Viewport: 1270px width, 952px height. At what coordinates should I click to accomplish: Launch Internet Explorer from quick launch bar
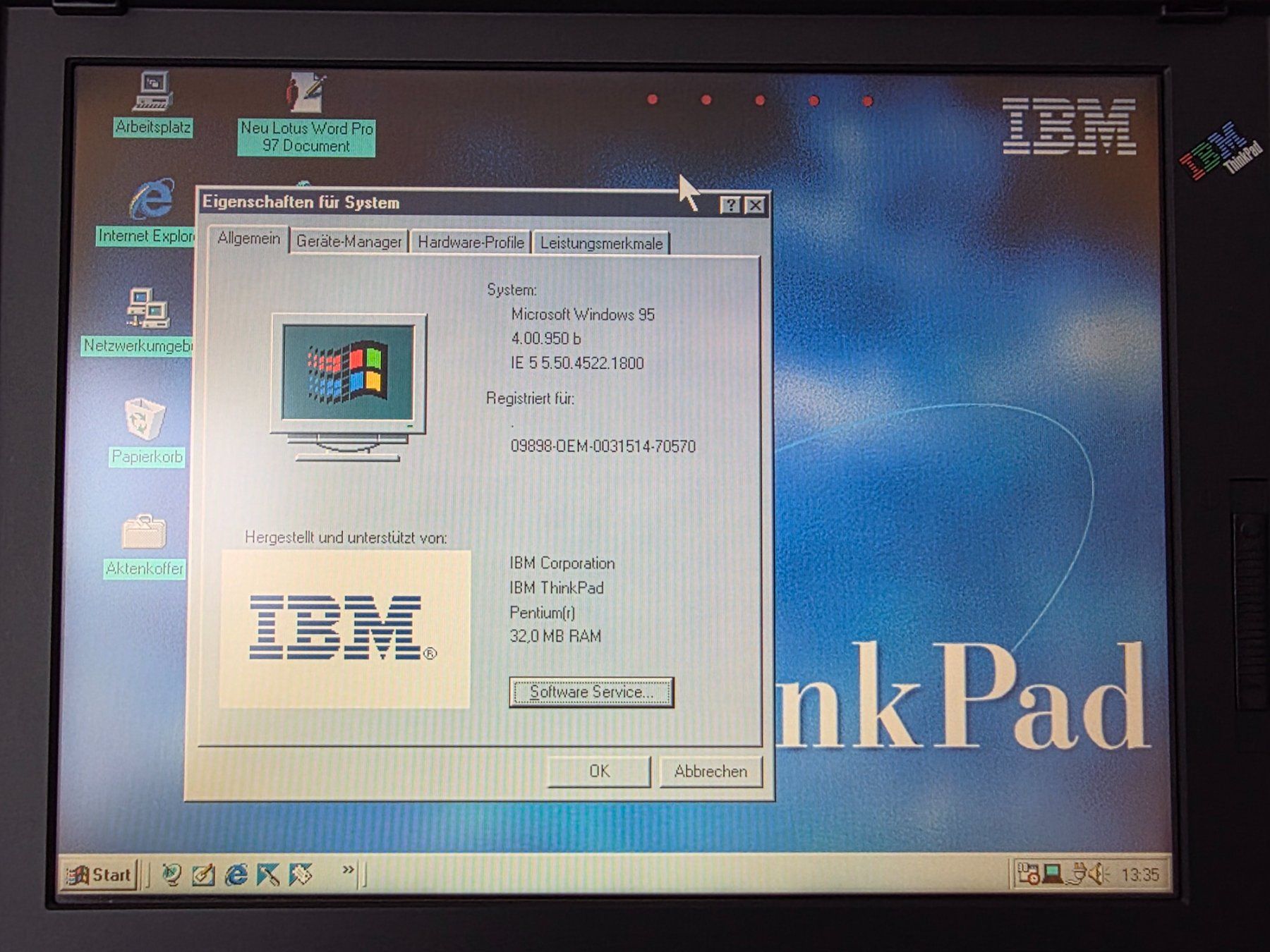[236, 875]
